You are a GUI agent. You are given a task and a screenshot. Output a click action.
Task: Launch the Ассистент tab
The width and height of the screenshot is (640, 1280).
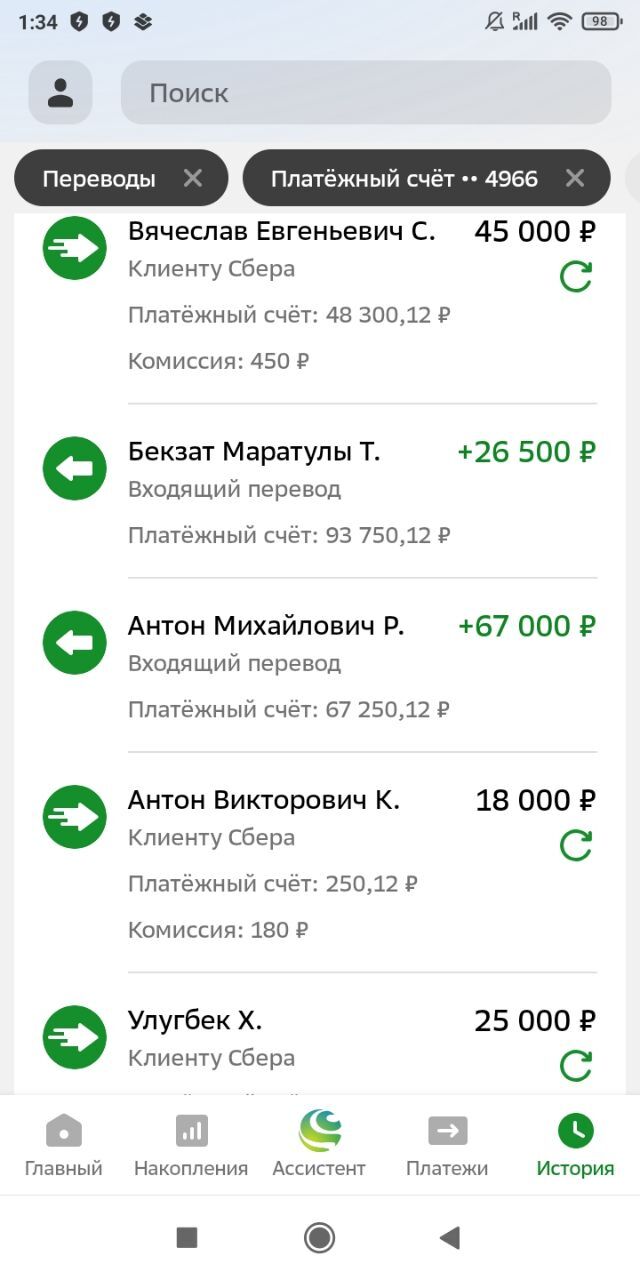[319, 1145]
